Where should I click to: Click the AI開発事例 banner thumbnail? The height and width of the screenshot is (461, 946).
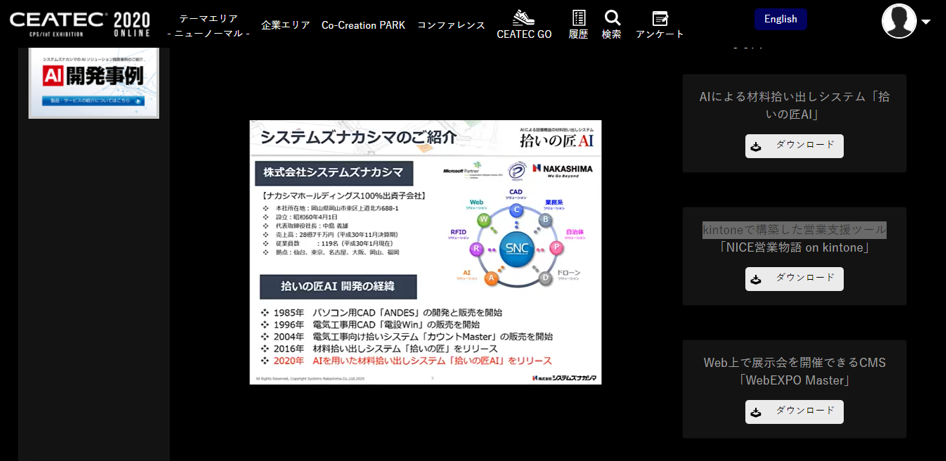coord(94,83)
